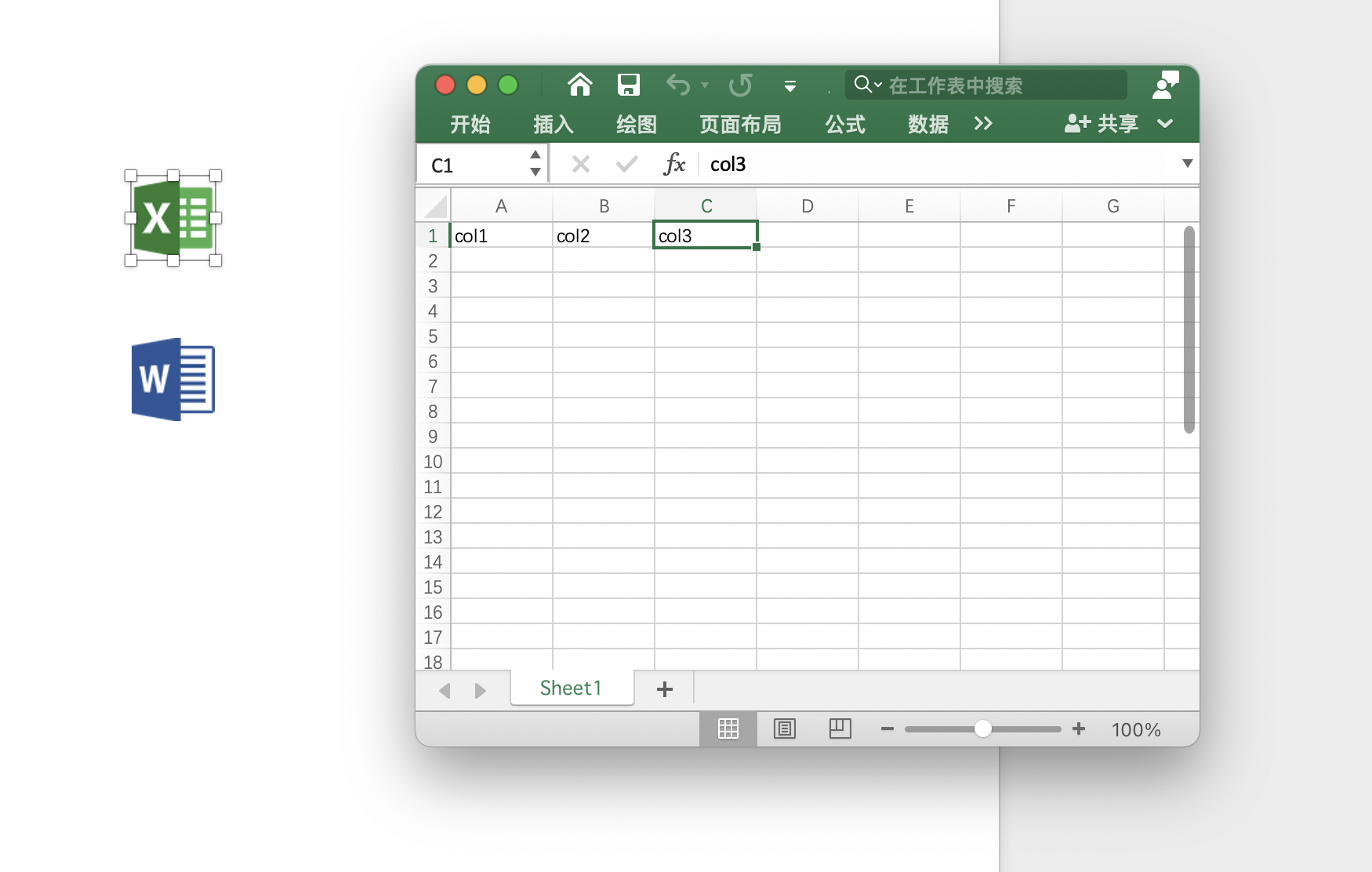
Task: Select cell A1 containing col1
Action: click(x=502, y=234)
